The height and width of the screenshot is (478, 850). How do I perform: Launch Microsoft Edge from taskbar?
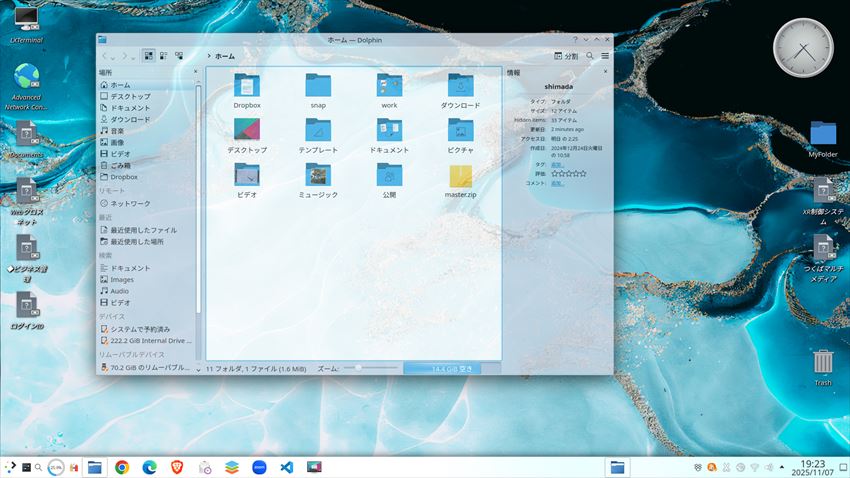(x=150, y=467)
